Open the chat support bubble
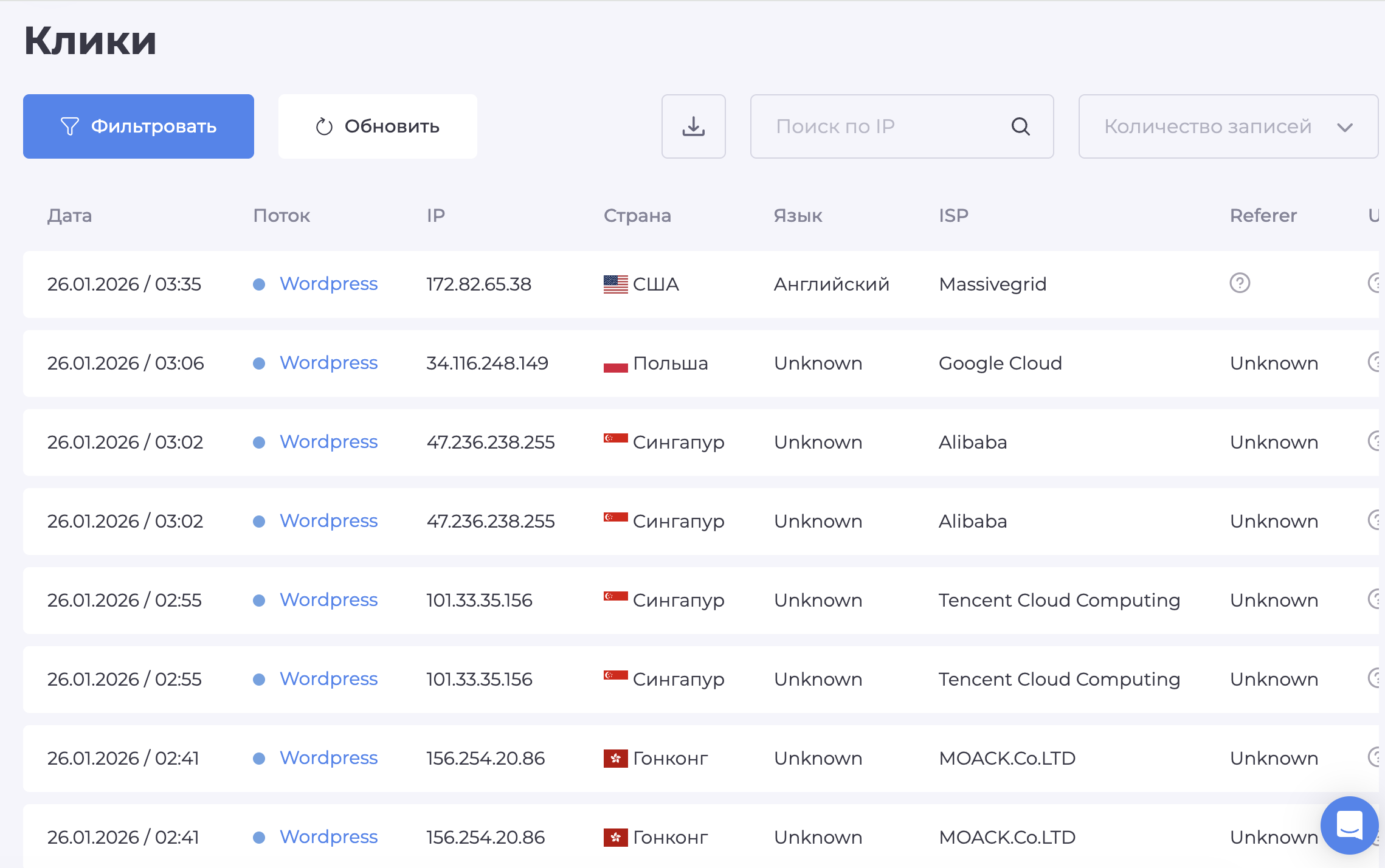Screen dimensions: 1385x868 (x=1349, y=825)
